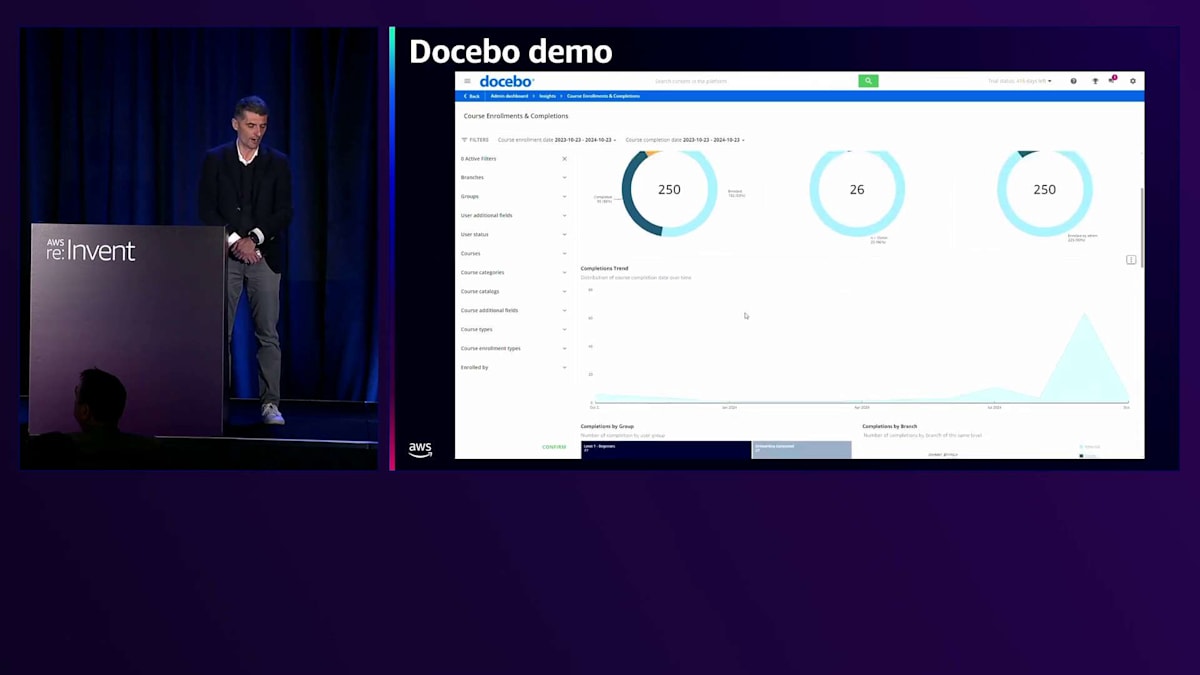1200x675 pixels.
Task: Click the 'Course Enrollments & Completions' page title
Action: (516, 116)
